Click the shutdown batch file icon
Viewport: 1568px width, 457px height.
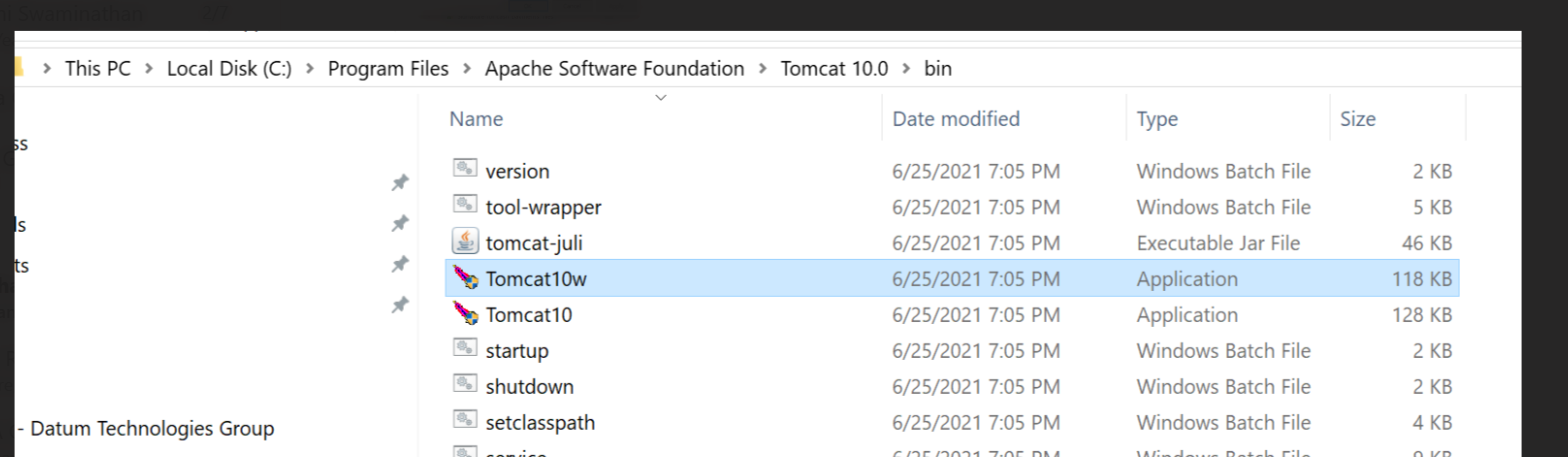click(464, 386)
